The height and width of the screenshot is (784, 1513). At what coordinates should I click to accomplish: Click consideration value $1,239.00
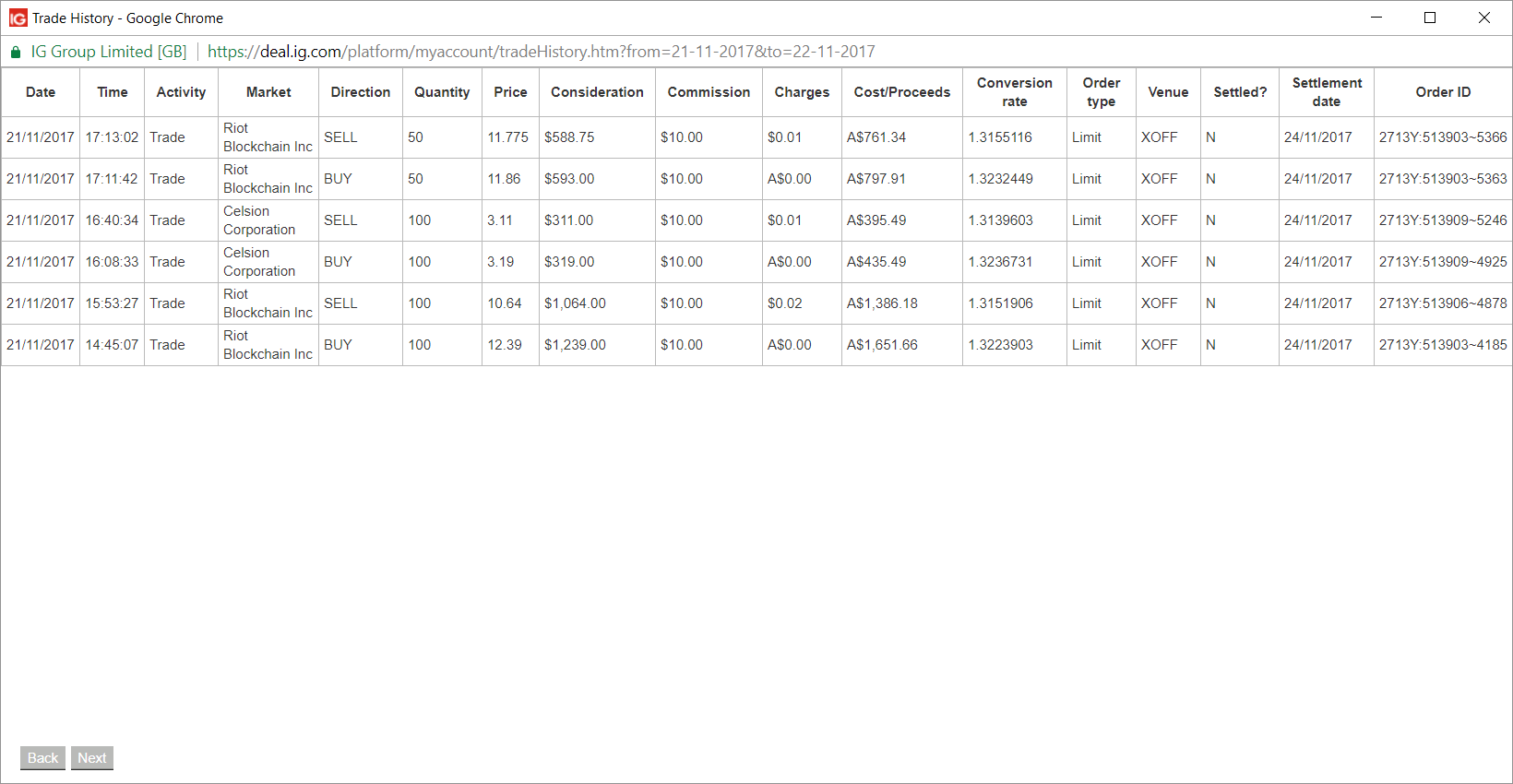coord(575,345)
